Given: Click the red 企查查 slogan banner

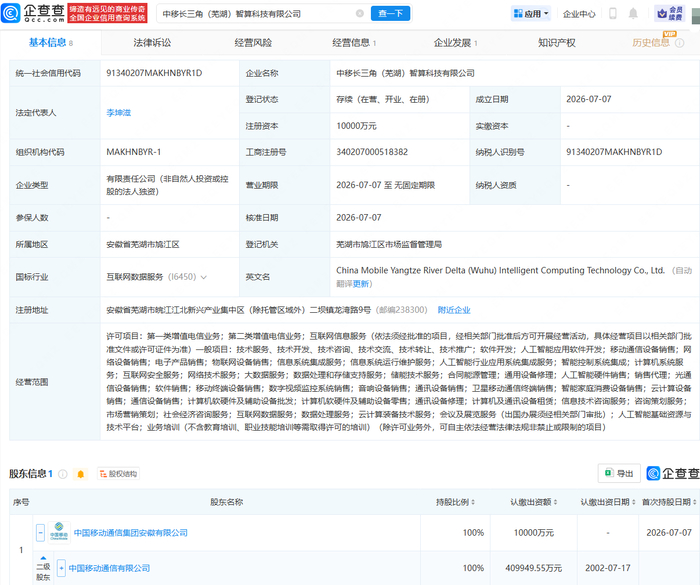Looking at the screenshot, I should (x=107, y=13).
